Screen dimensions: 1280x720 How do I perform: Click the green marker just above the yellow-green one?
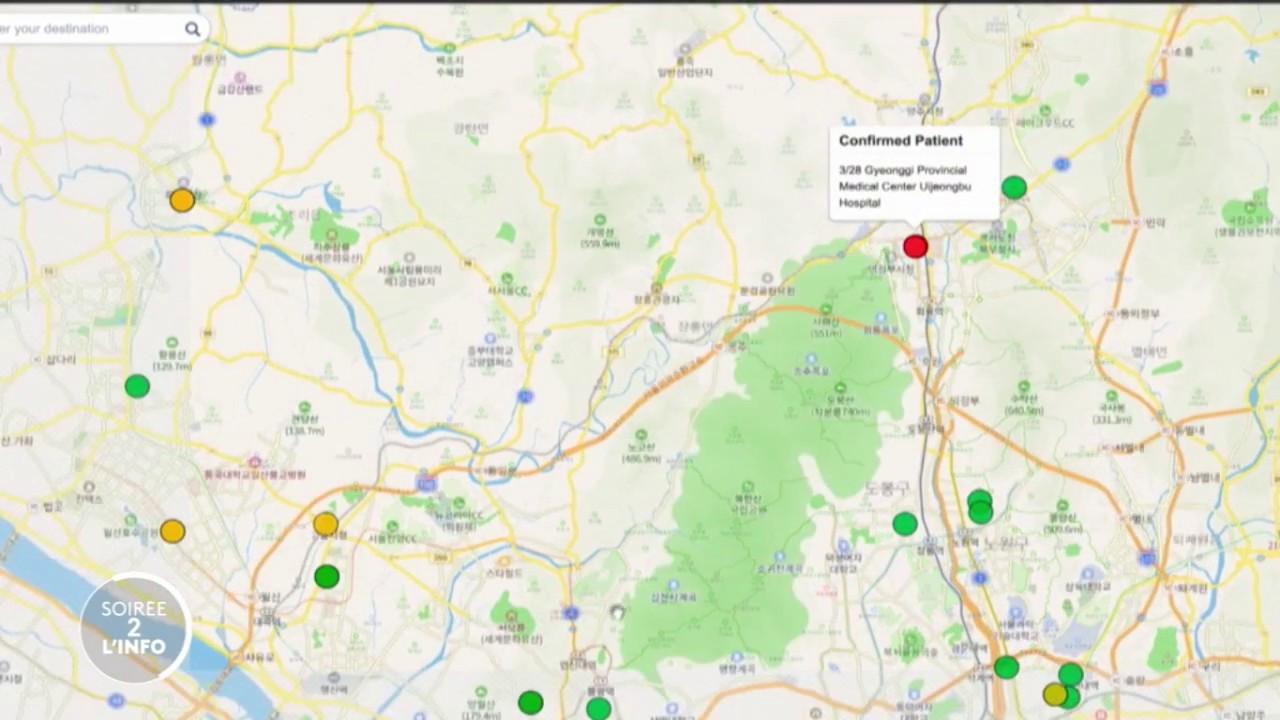pos(1071,674)
